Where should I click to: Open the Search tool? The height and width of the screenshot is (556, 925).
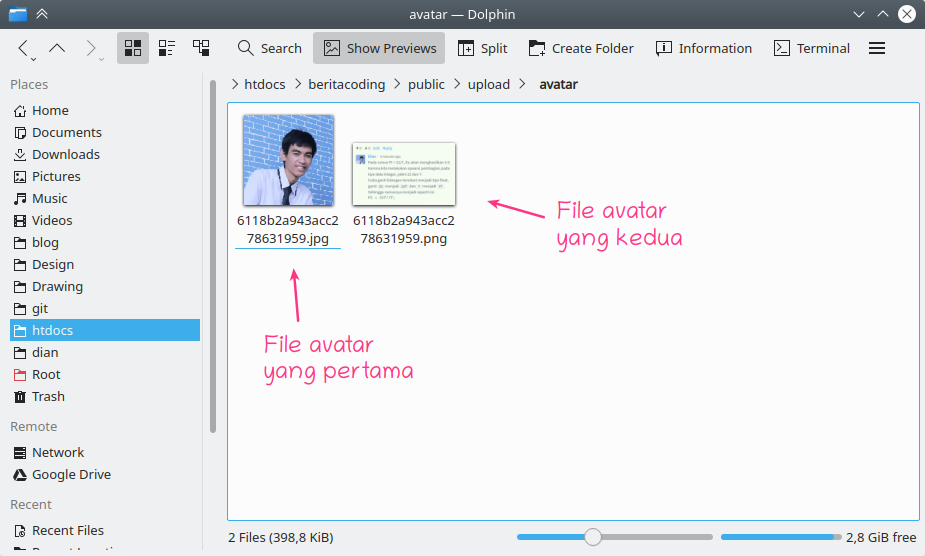[270, 48]
